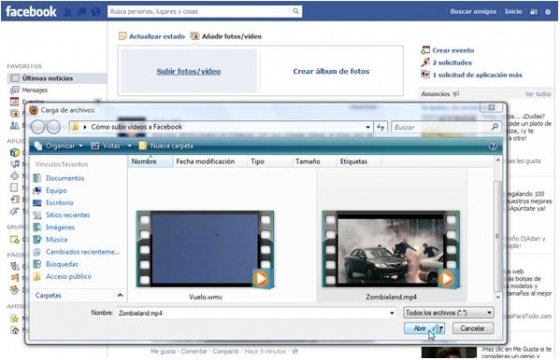Image resolution: width=560 pixels, height=360 pixels.
Task: Go to Inicio in Facebook header
Action: 514,11
